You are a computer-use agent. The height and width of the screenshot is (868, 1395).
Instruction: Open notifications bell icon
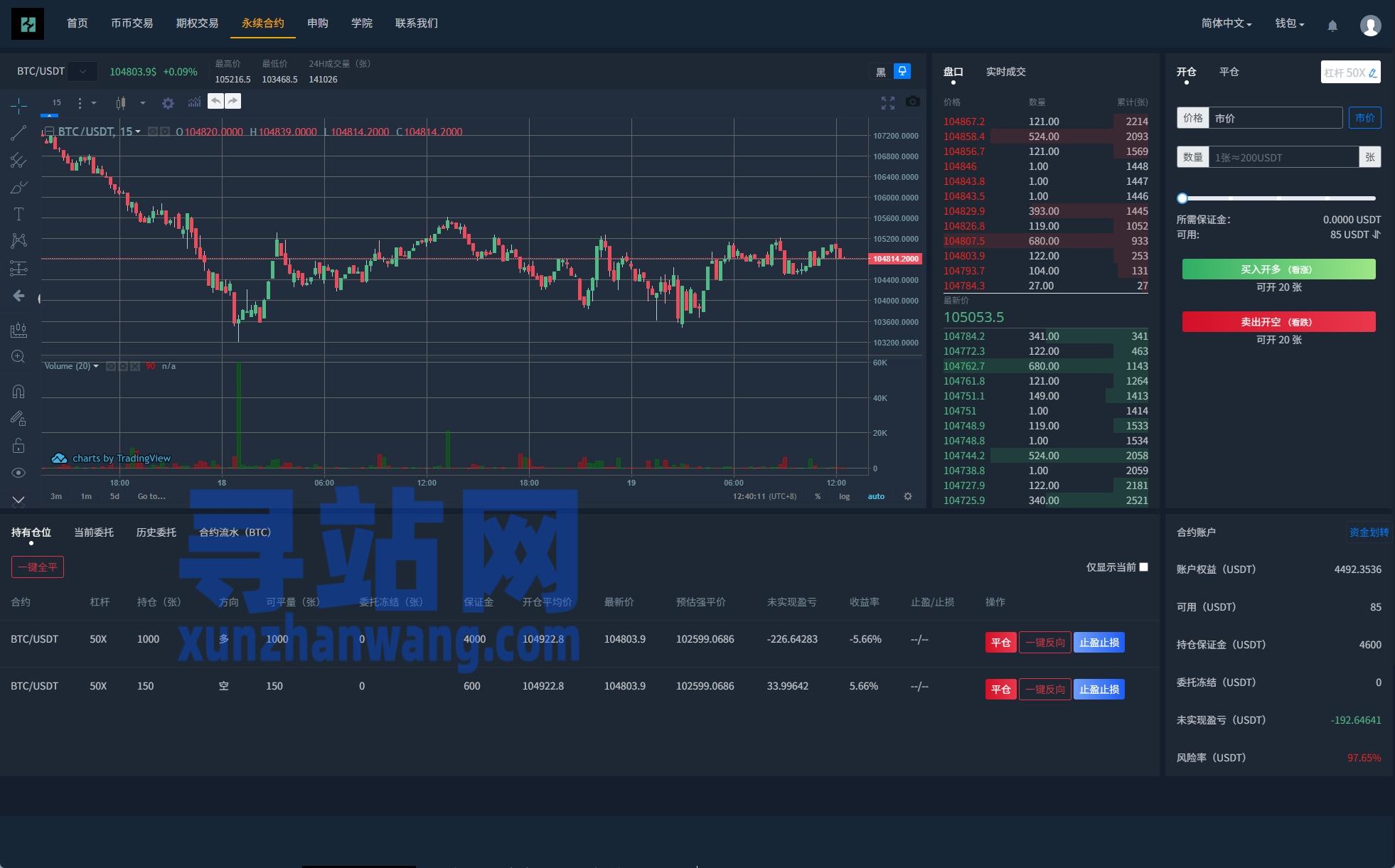pos(1332,26)
